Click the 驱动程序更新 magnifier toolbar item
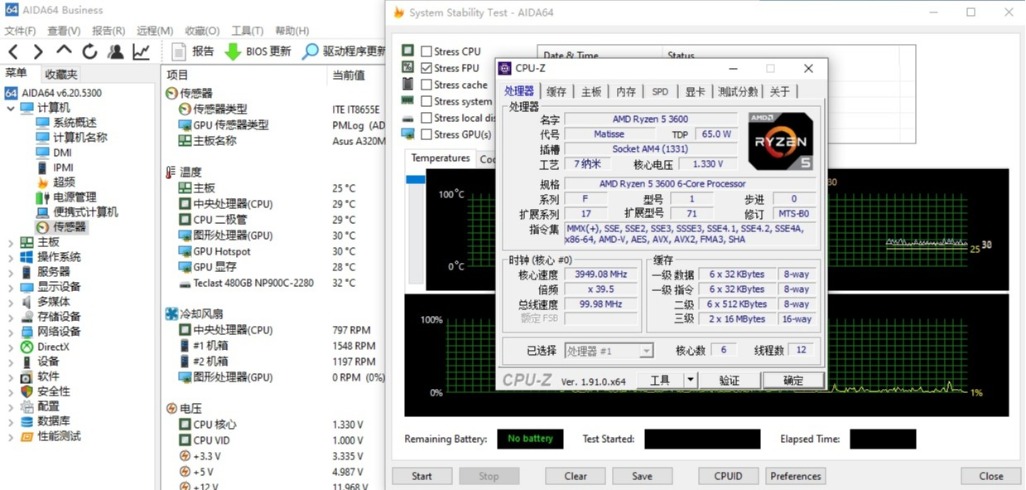Image resolution: width=1026 pixels, height=490 pixels. 344,51
